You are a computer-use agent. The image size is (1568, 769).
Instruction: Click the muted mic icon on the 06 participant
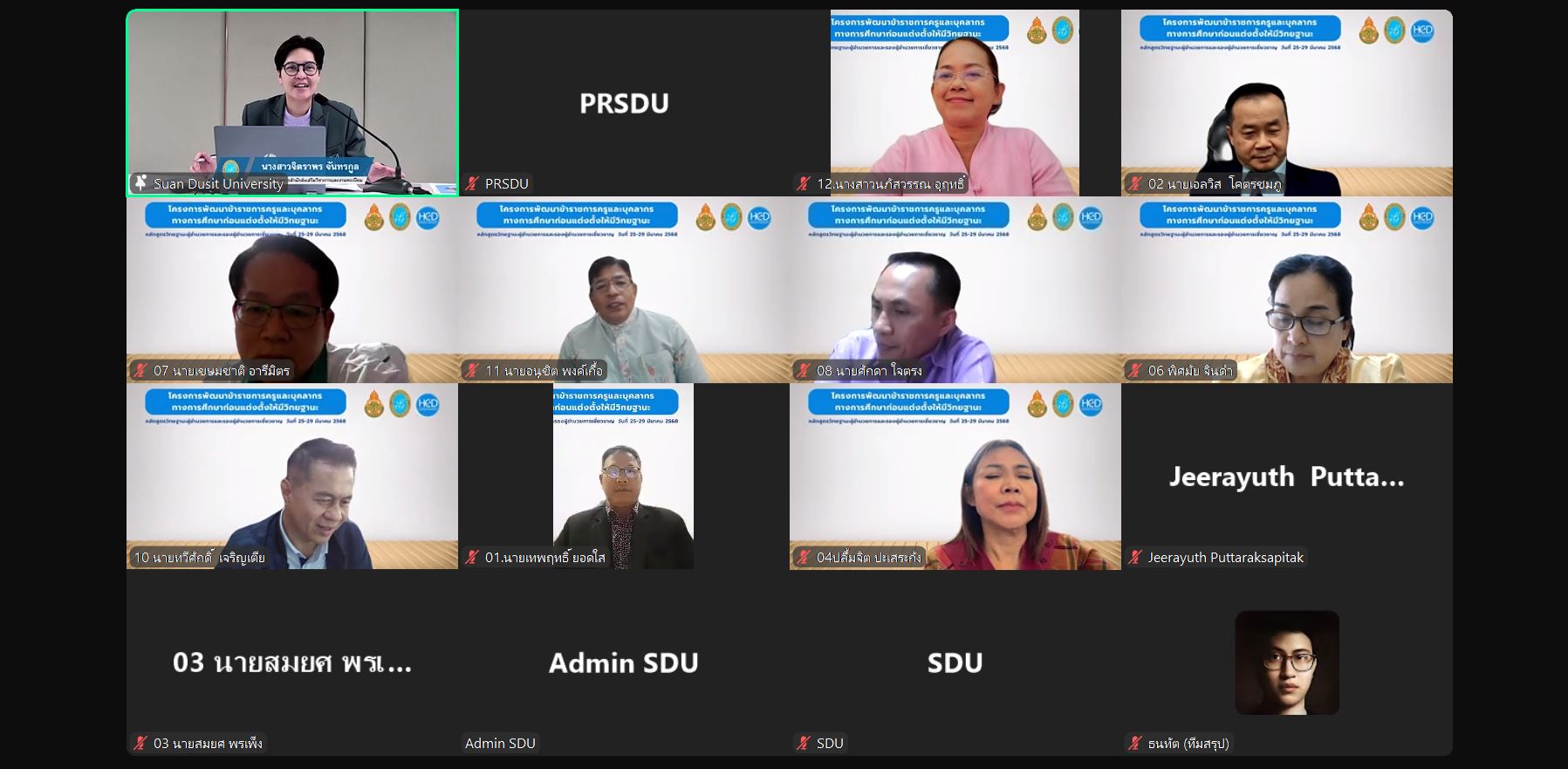point(1135,370)
